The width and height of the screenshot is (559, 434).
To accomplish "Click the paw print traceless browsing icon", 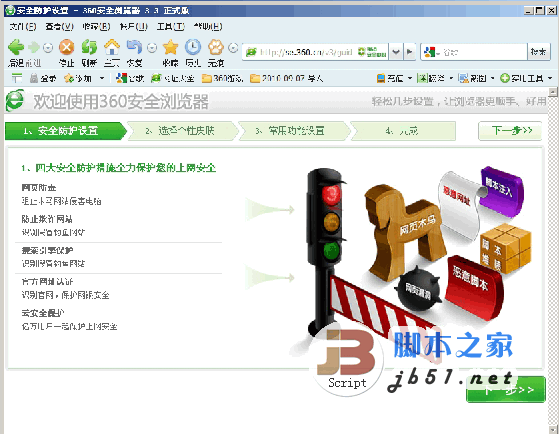I will point(216,47).
